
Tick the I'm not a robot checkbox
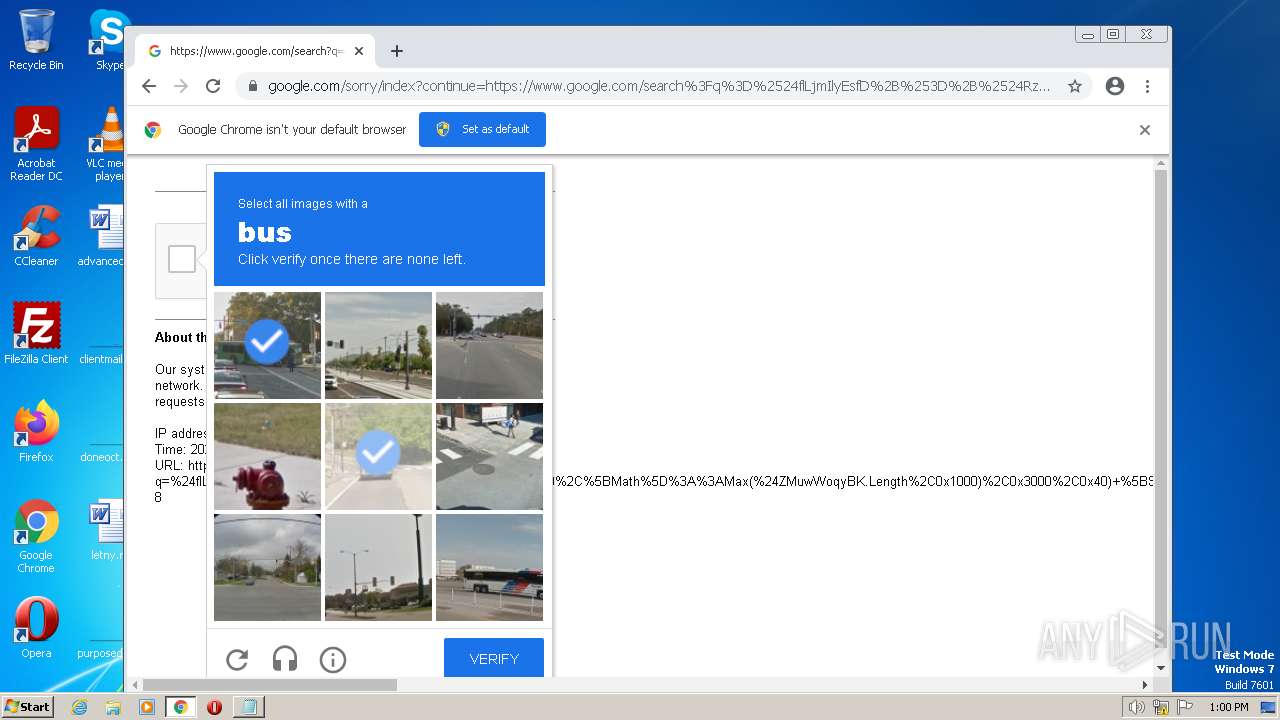click(x=182, y=259)
